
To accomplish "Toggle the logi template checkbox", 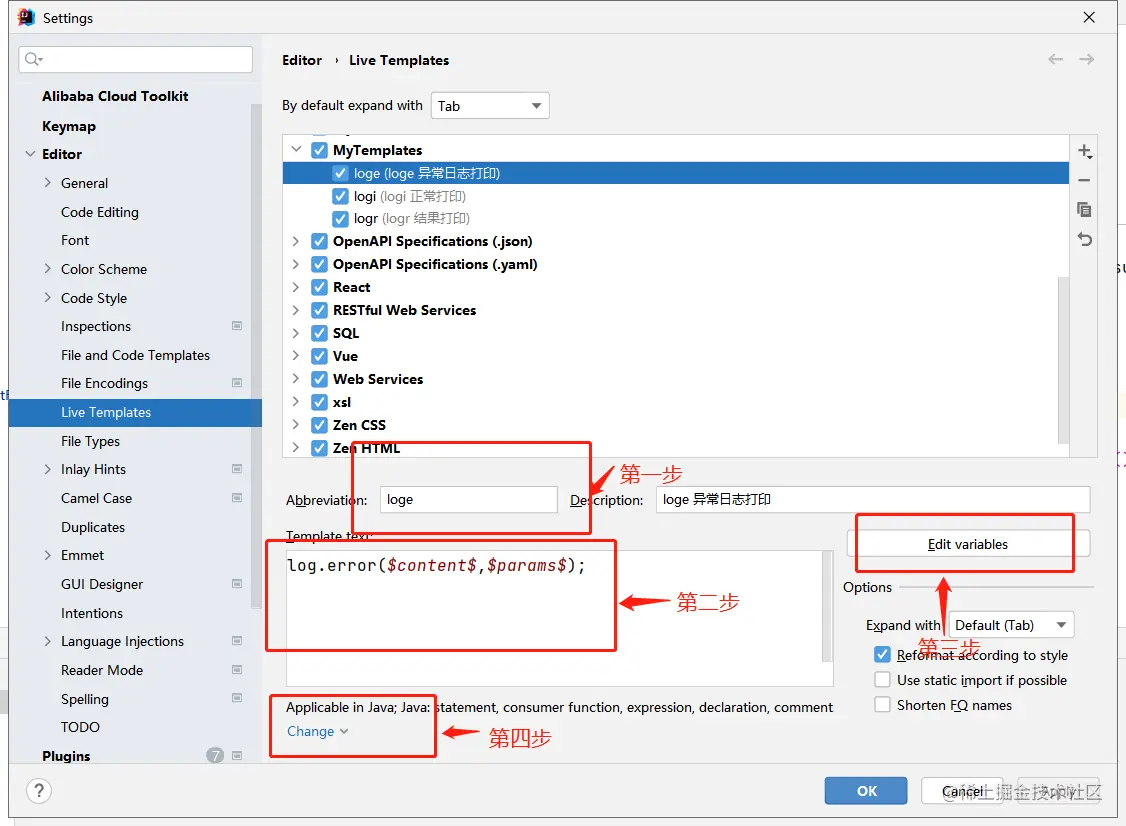I will (x=340, y=196).
